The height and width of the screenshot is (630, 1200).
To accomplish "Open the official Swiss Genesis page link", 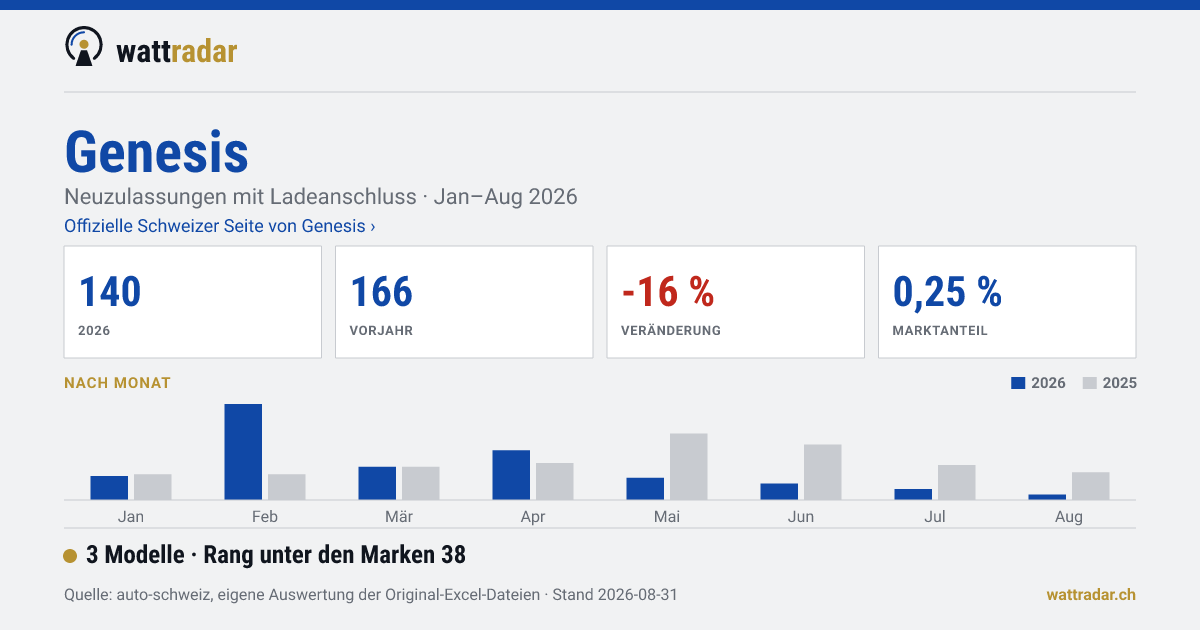I will (220, 226).
